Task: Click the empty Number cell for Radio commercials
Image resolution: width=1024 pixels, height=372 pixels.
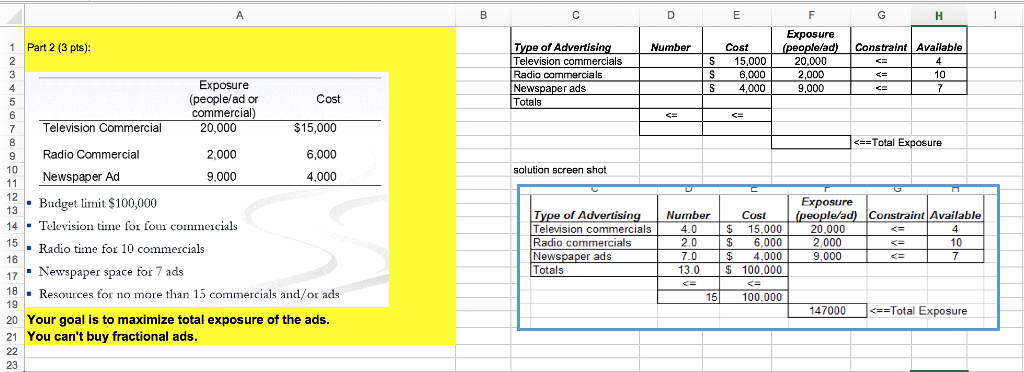Action: [x=671, y=74]
